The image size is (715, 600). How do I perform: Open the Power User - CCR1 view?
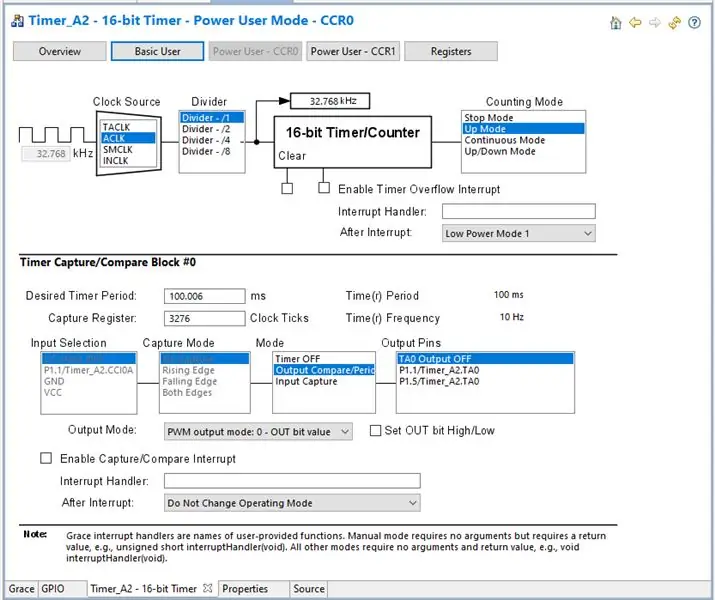pyautogui.click(x=353, y=51)
